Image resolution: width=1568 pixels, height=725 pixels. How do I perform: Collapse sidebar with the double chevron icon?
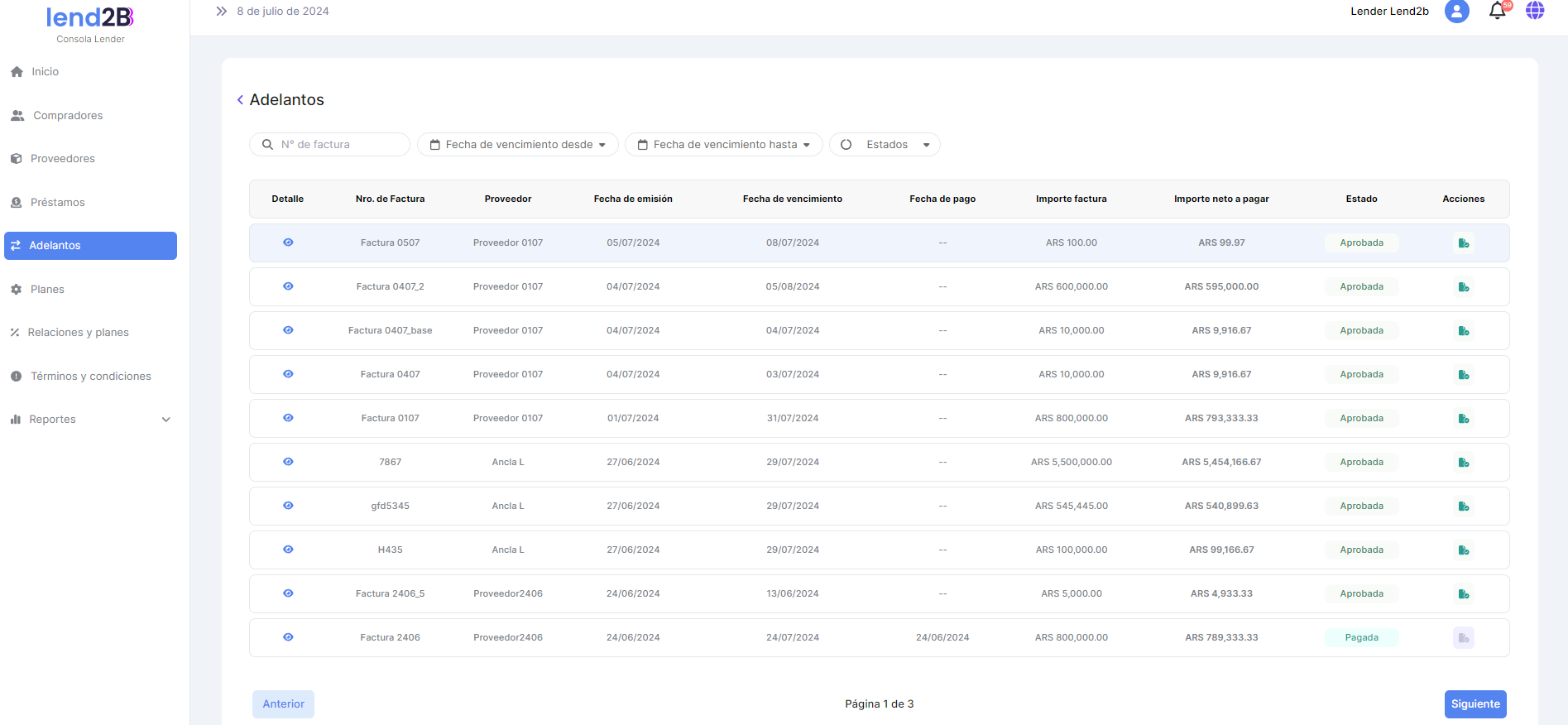tap(221, 12)
